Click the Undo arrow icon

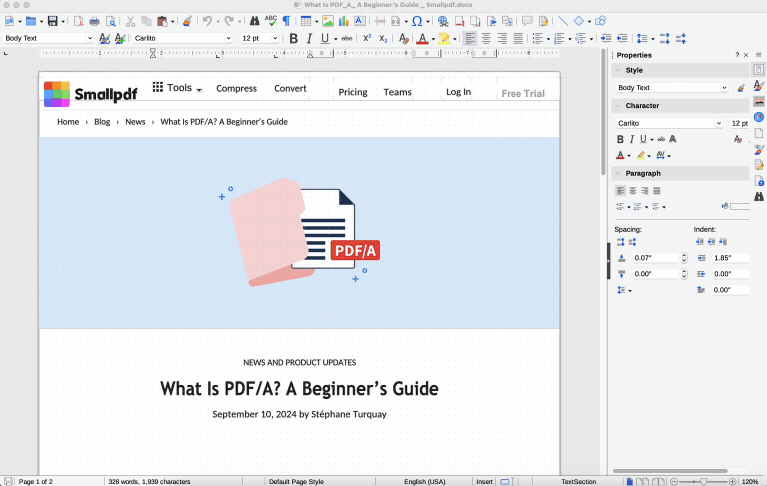[207, 21]
